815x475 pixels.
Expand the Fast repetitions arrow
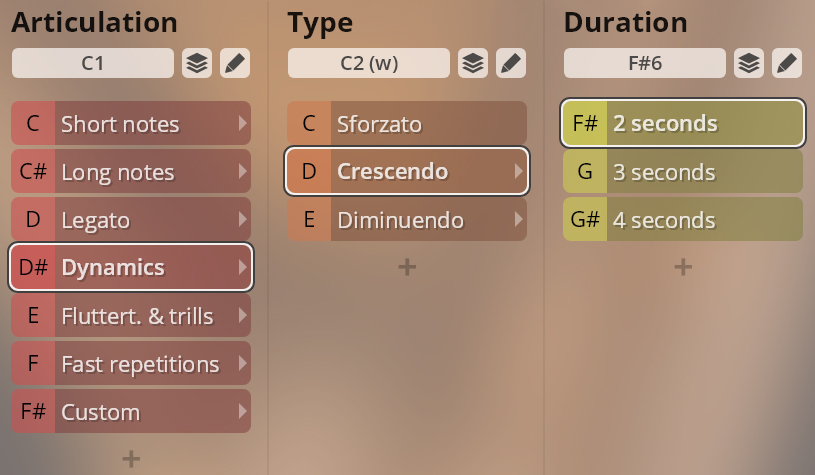tap(242, 363)
